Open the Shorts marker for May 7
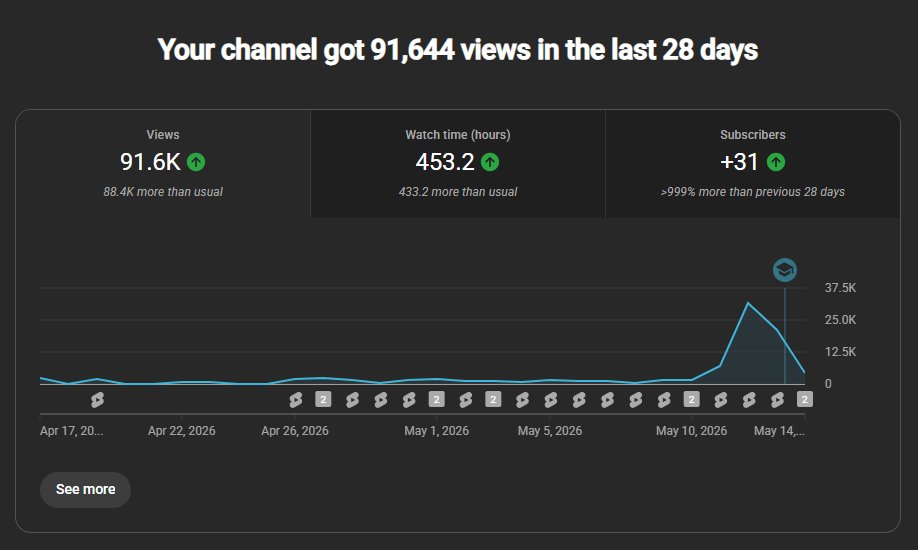 tap(607, 399)
